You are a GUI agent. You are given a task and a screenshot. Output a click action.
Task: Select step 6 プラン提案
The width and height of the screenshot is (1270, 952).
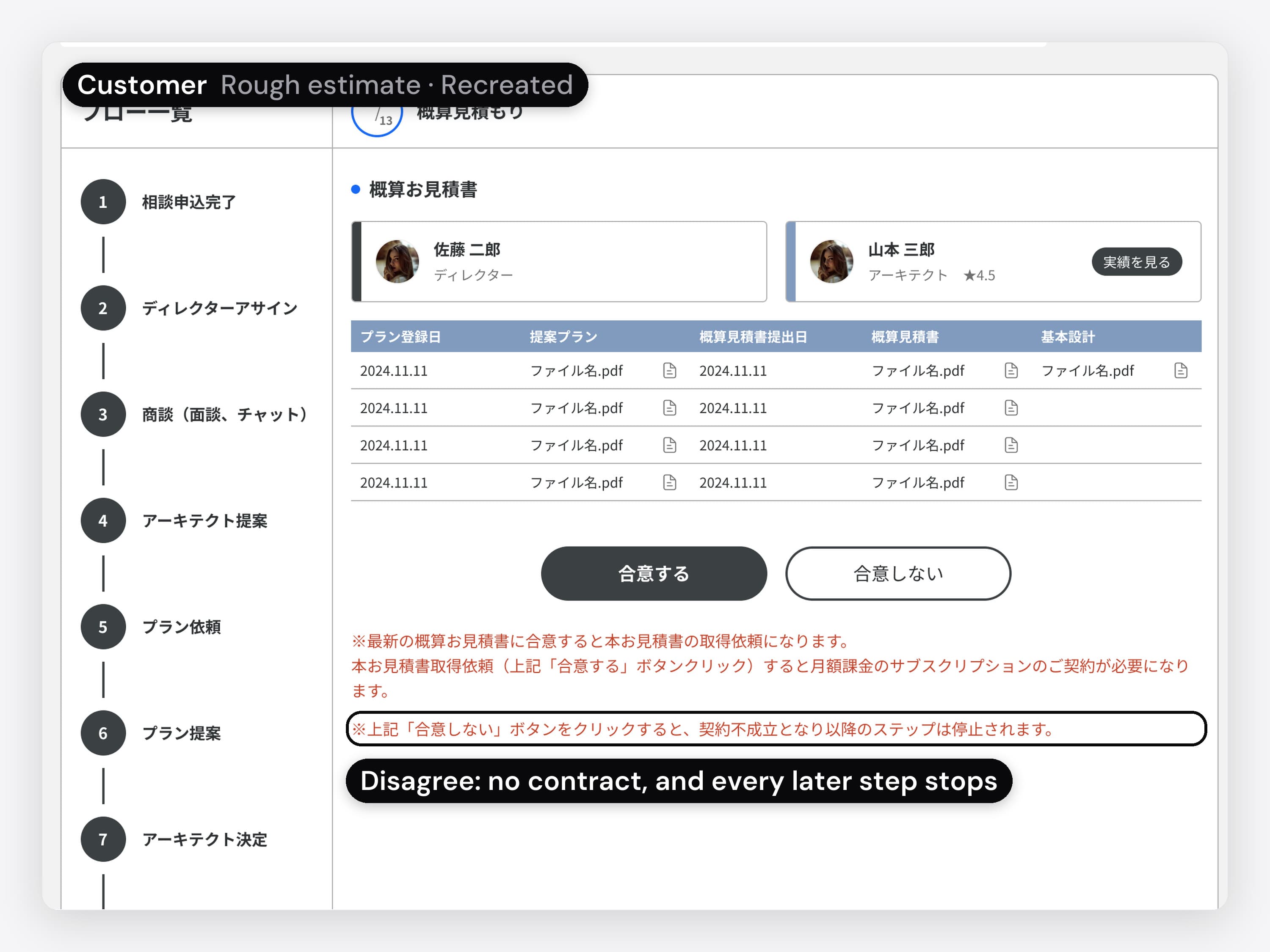tap(151, 733)
